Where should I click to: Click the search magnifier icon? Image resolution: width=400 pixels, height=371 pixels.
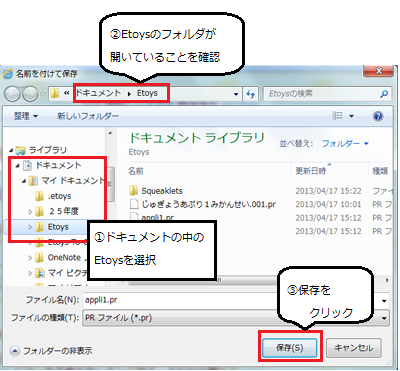pos(384,94)
